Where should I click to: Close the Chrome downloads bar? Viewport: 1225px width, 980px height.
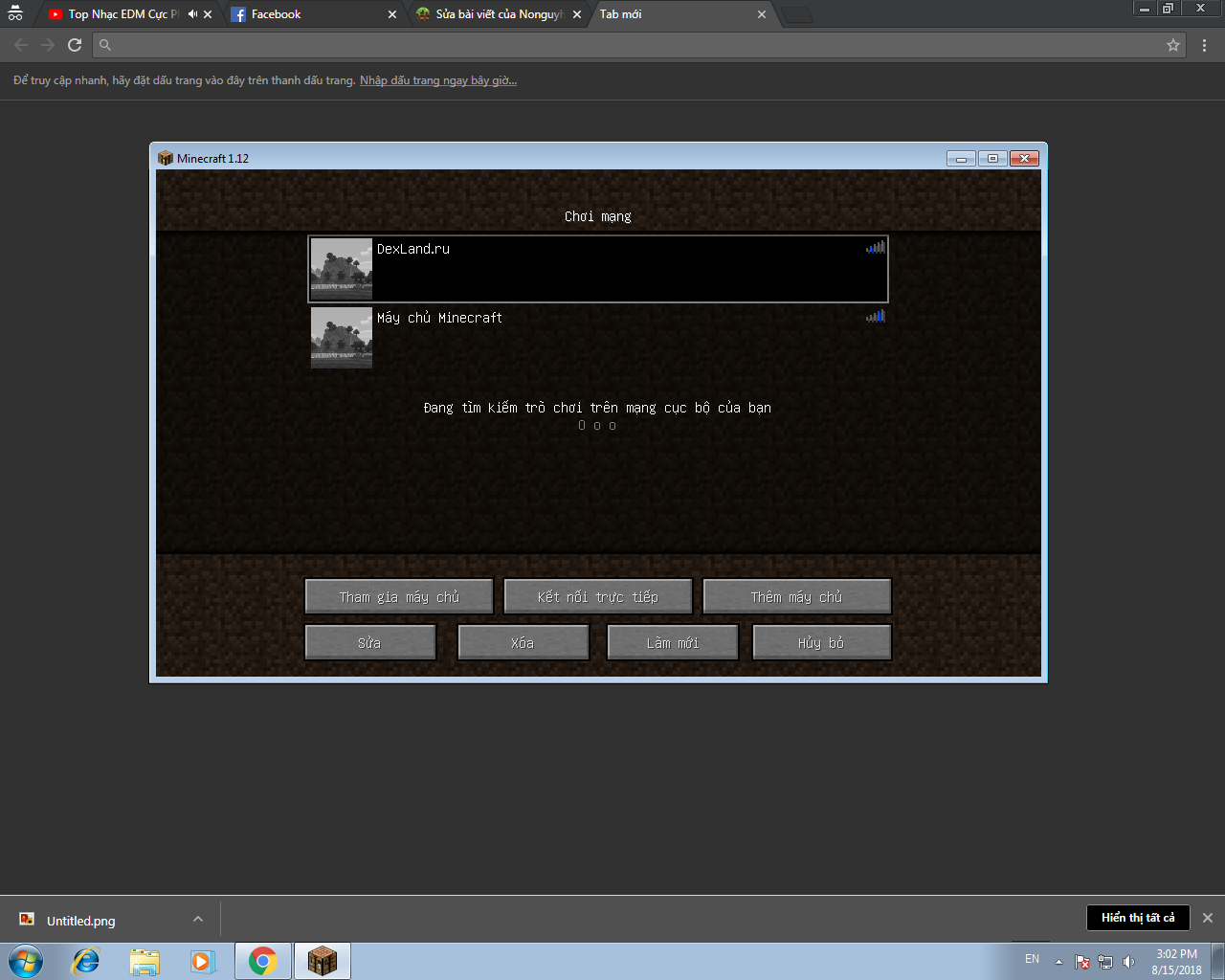[x=1208, y=918]
